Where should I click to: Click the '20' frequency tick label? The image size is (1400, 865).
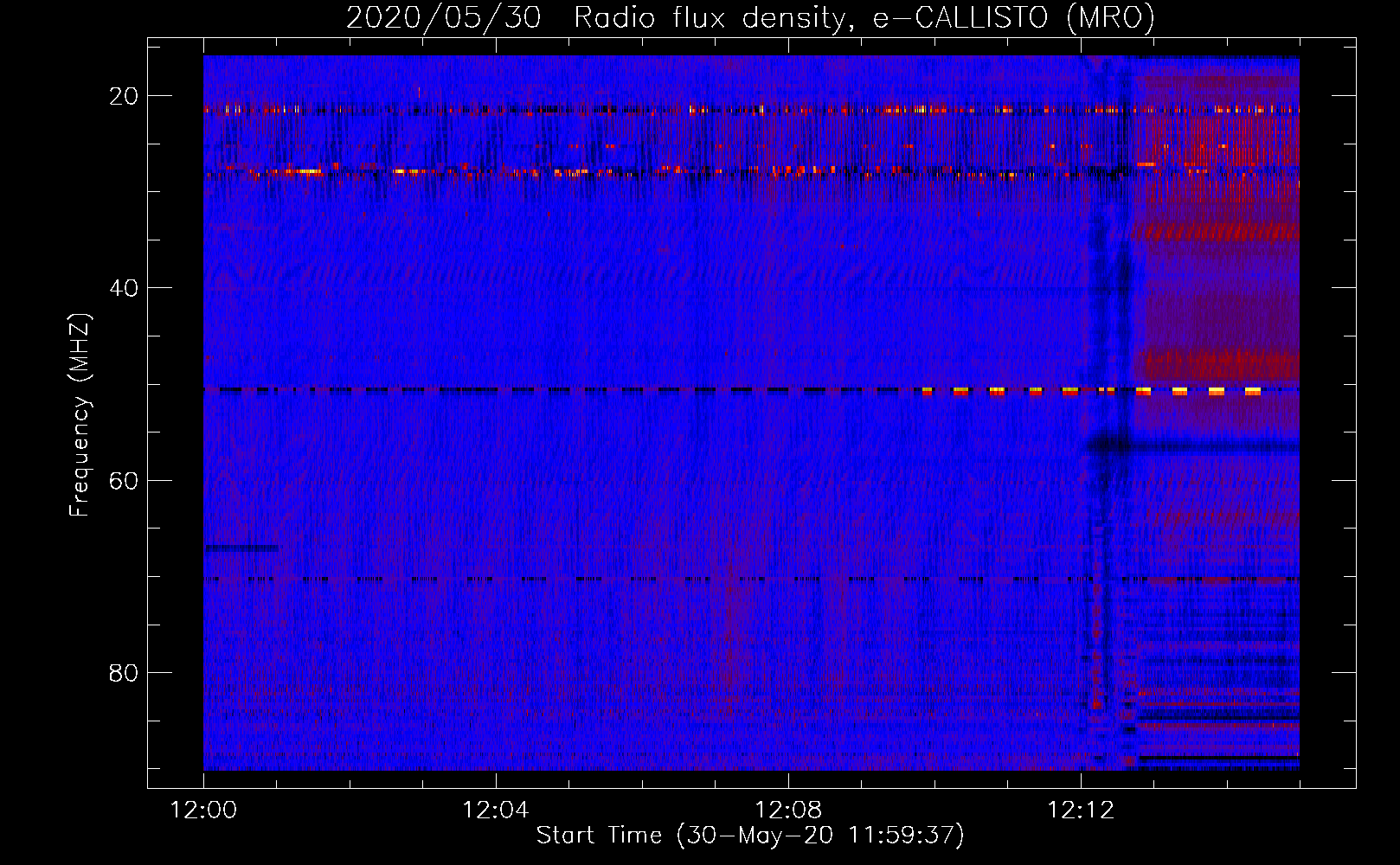point(124,96)
